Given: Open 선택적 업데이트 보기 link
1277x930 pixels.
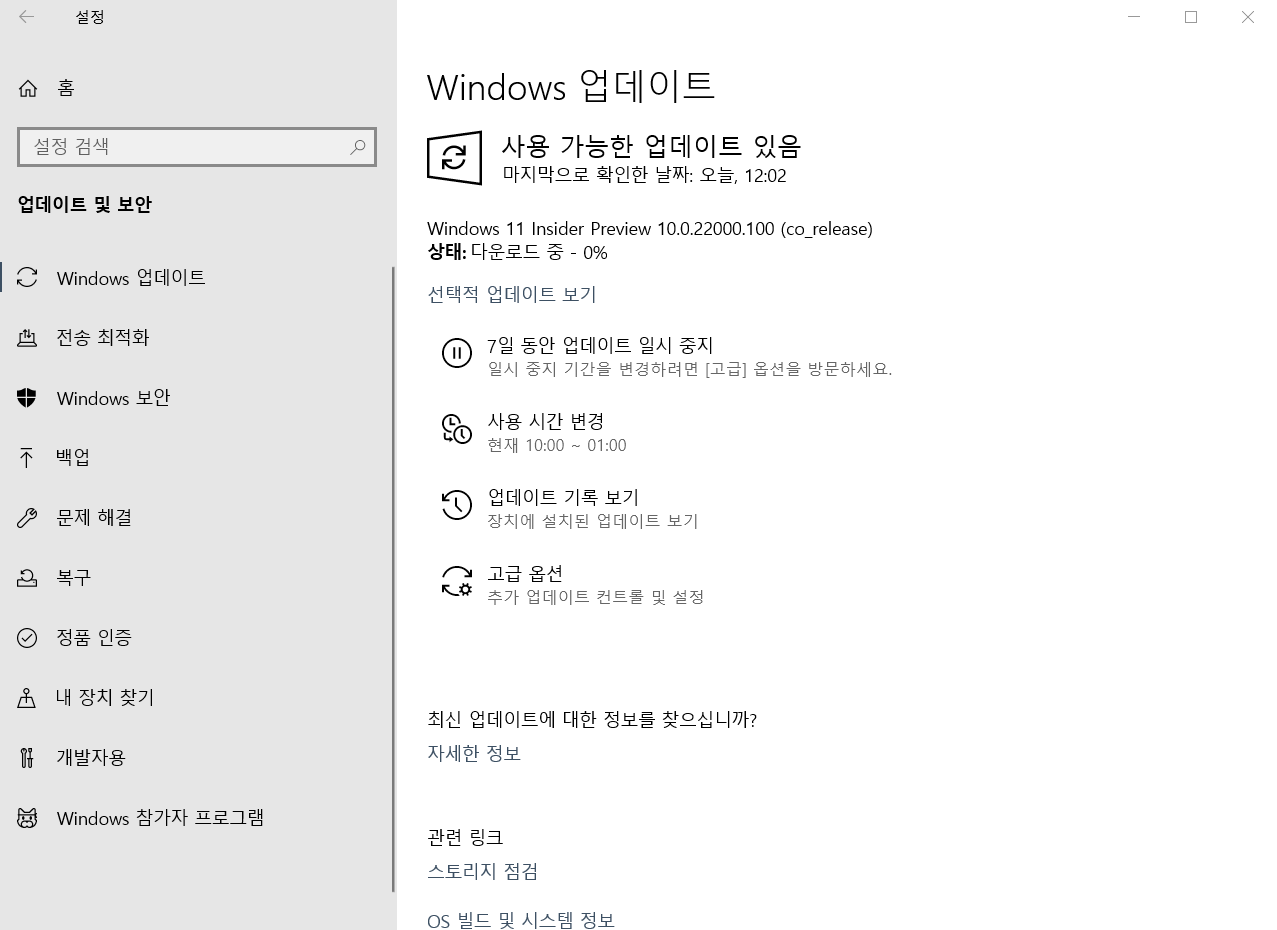Looking at the screenshot, I should pyautogui.click(x=512, y=294).
